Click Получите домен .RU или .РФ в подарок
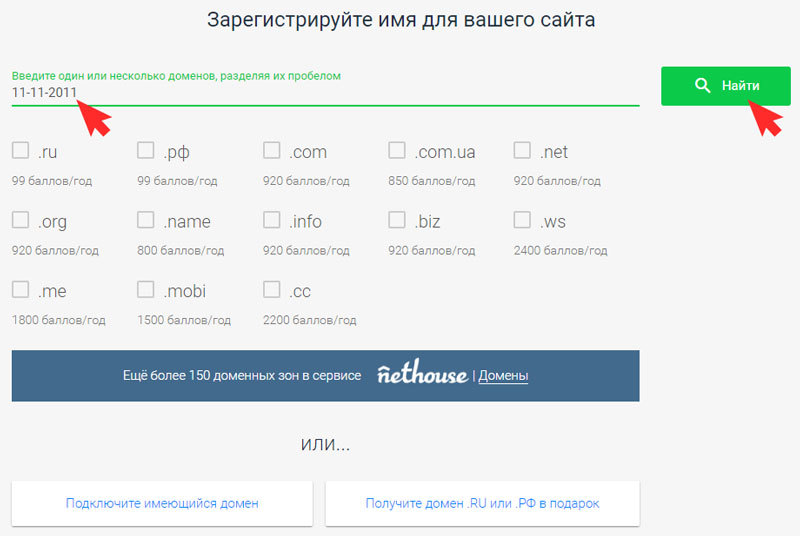The image size is (800, 536). (483, 503)
